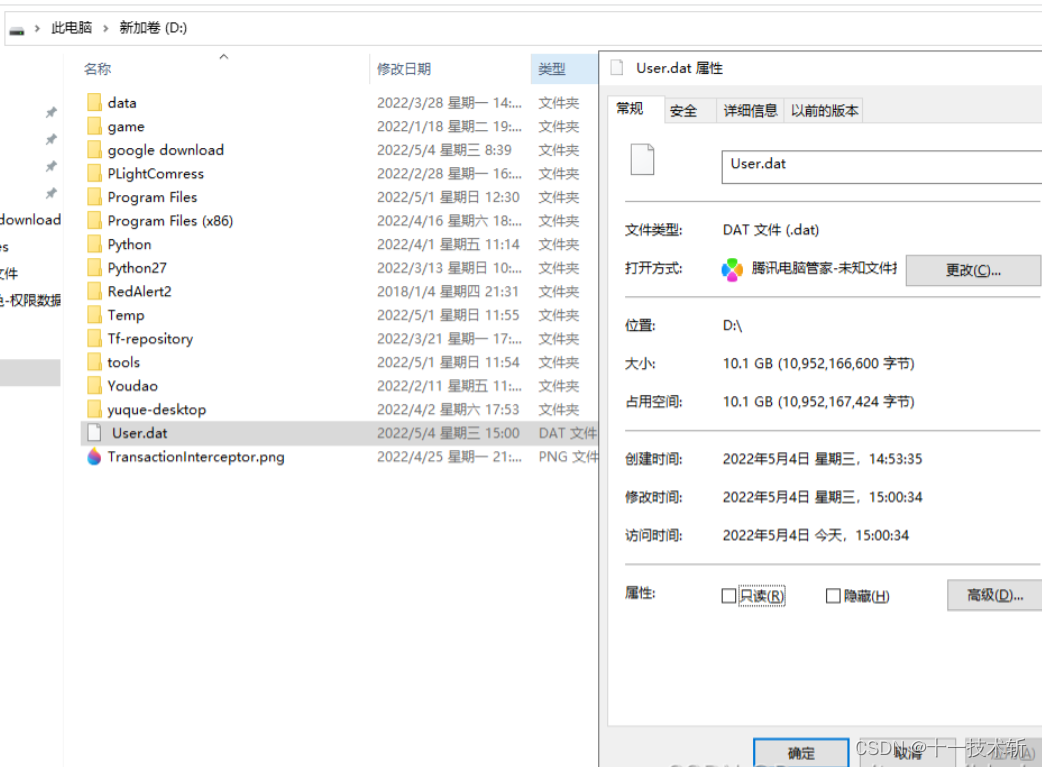Click the RedAlert2 folder icon
The image size is (1042, 767).
click(x=94, y=291)
